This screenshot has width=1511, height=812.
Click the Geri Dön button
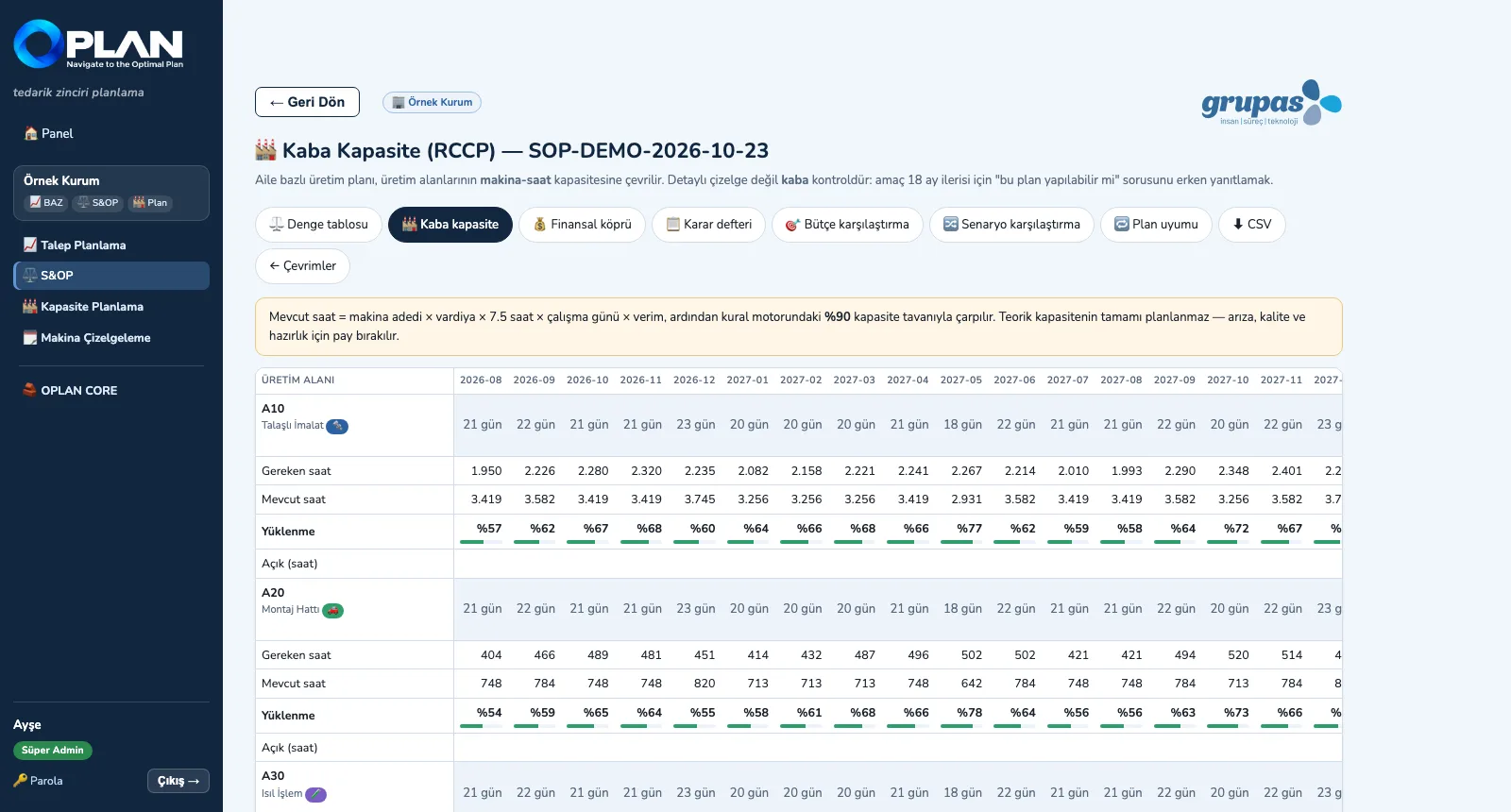307,102
